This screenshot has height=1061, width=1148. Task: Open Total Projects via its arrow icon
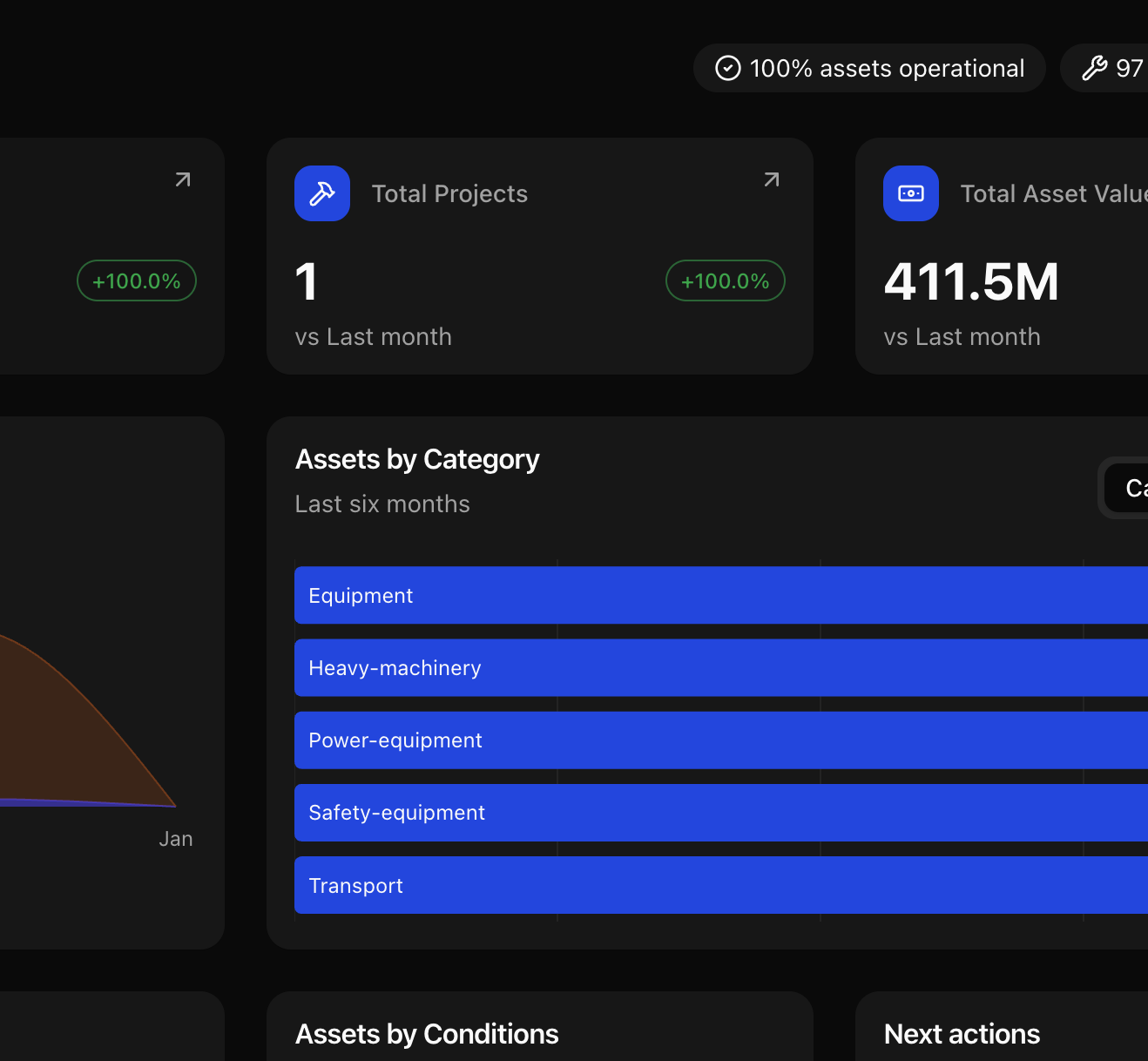(x=772, y=179)
